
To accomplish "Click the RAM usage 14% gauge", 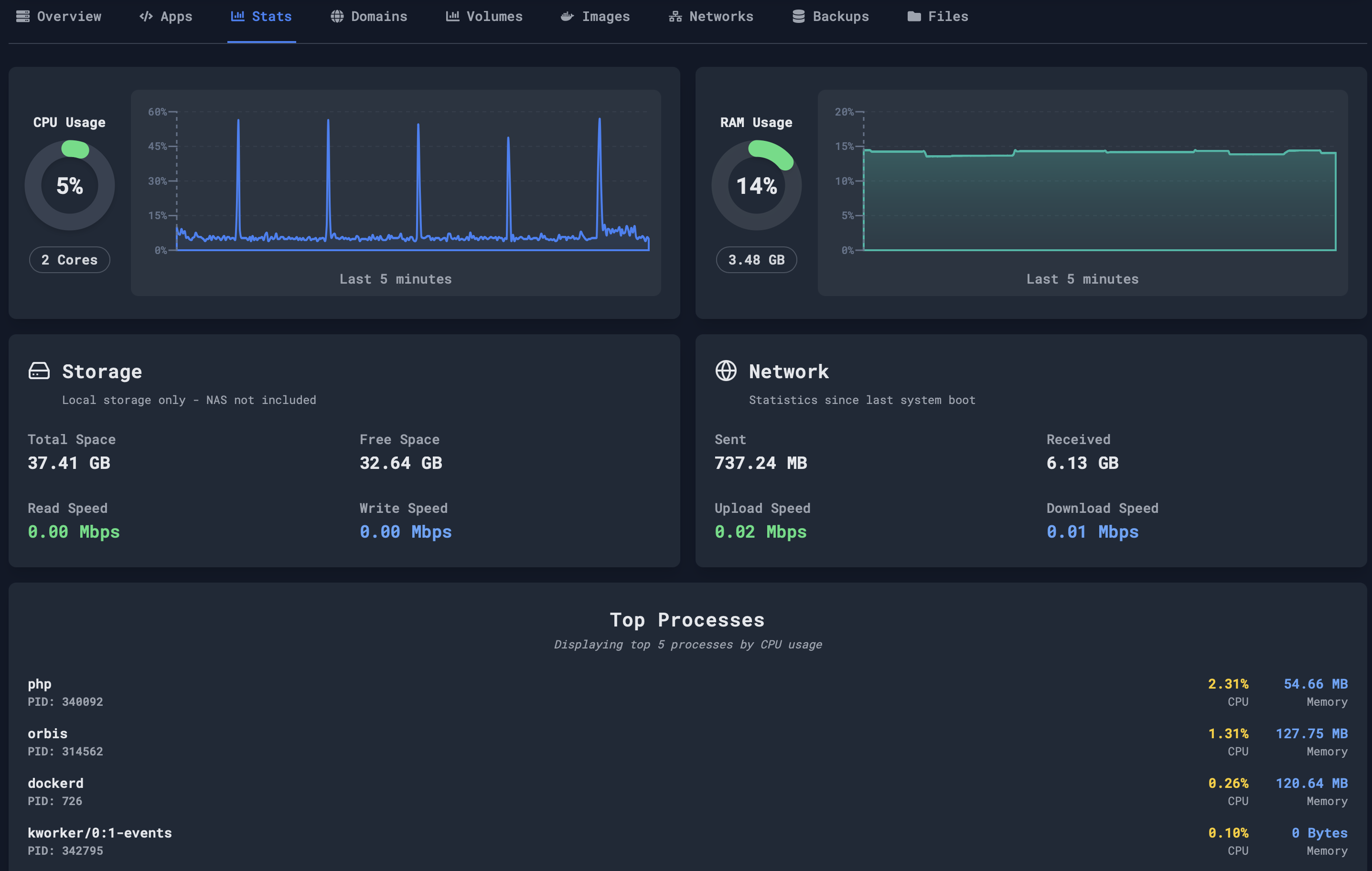I will click(x=757, y=185).
